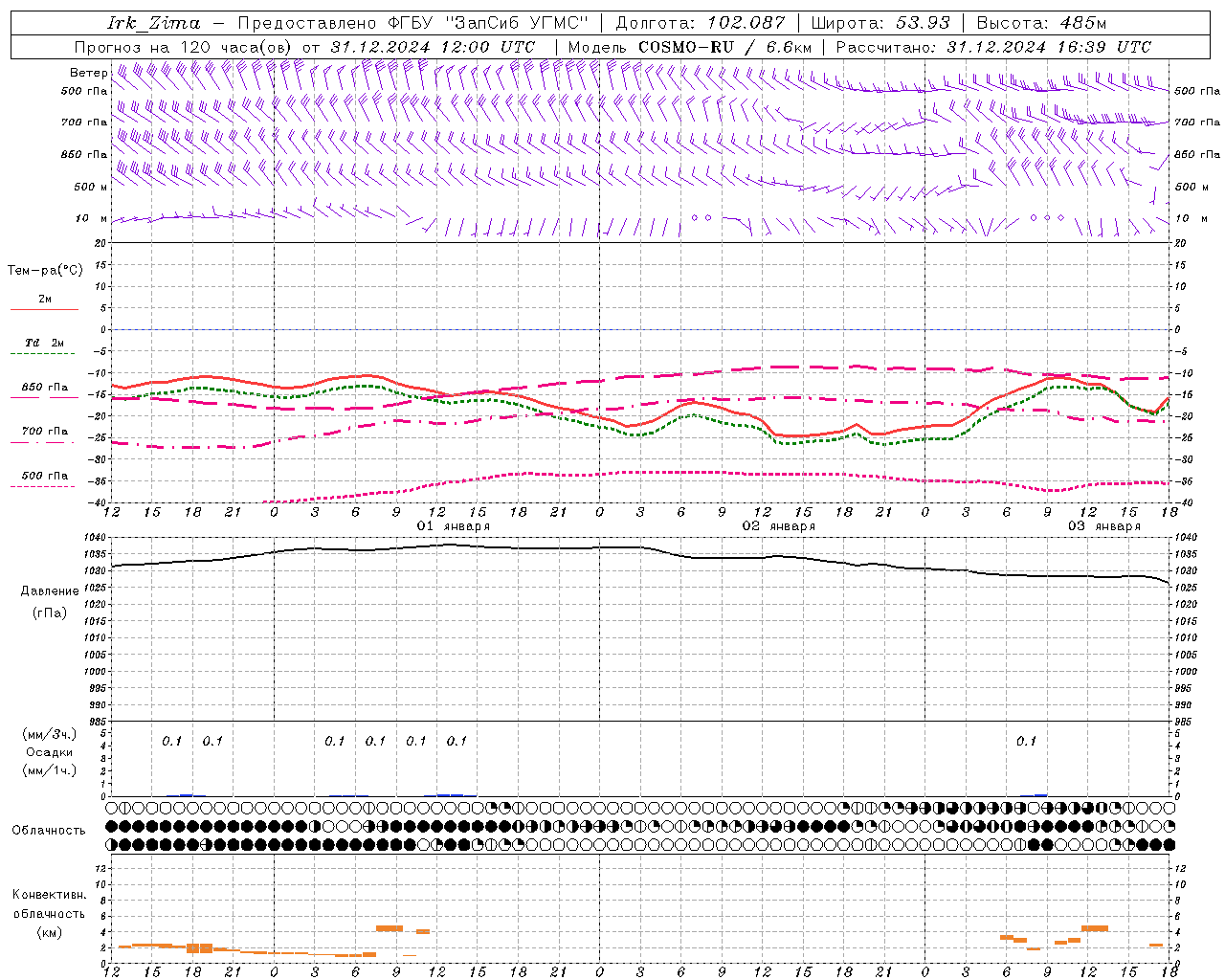Click the 'Облачность' cloud cover label

49,830
